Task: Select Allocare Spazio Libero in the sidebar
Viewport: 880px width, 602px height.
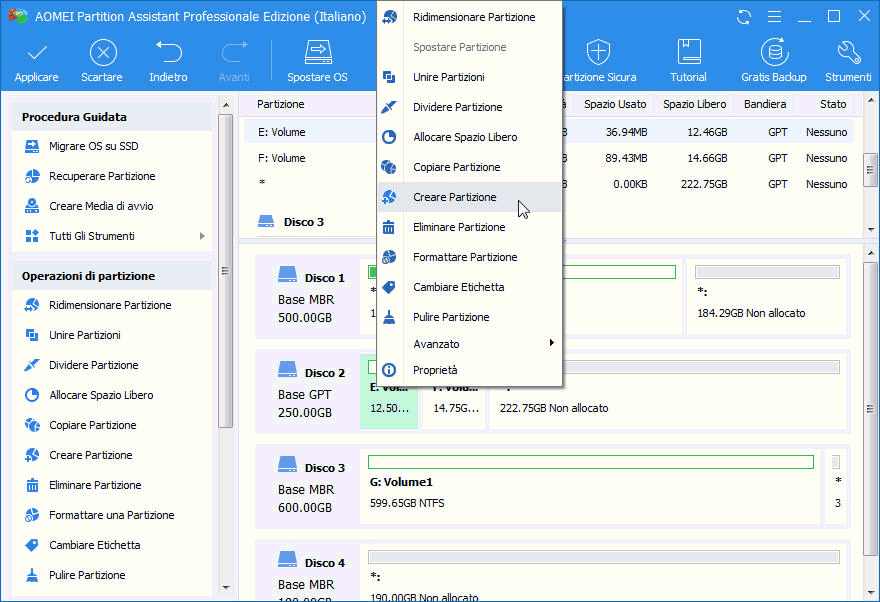Action: pyautogui.click(x=89, y=395)
